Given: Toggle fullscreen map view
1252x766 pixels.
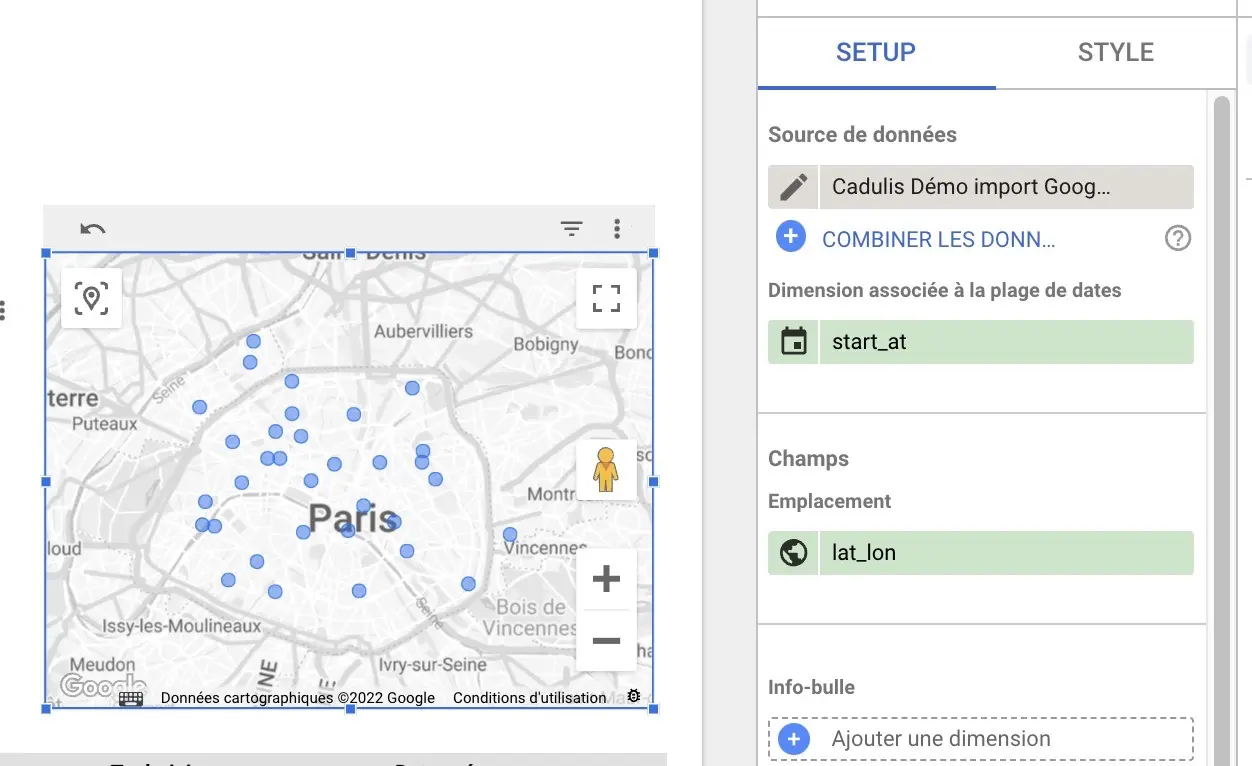Looking at the screenshot, I should [x=606, y=298].
